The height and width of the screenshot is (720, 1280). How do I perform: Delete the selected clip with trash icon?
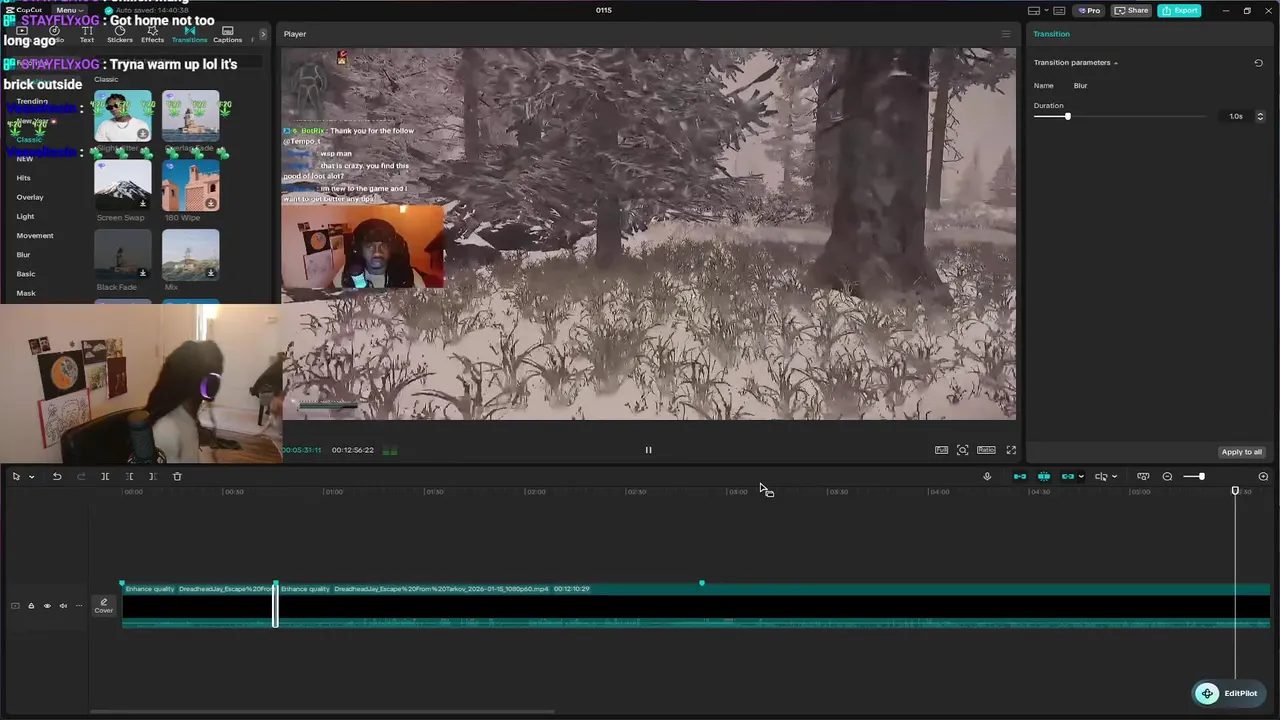tap(177, 477)
